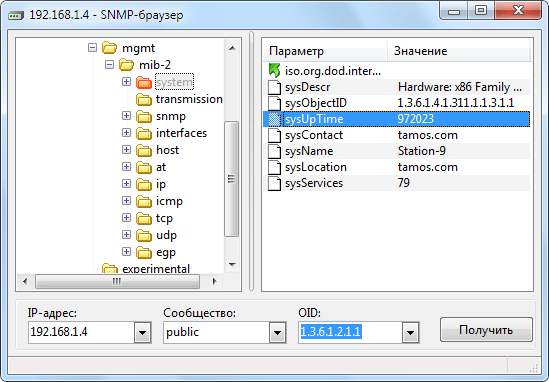Select the sysDescr value Hardware: x86 Family
The width and height of the screenshot is (549, 382).
460,87
